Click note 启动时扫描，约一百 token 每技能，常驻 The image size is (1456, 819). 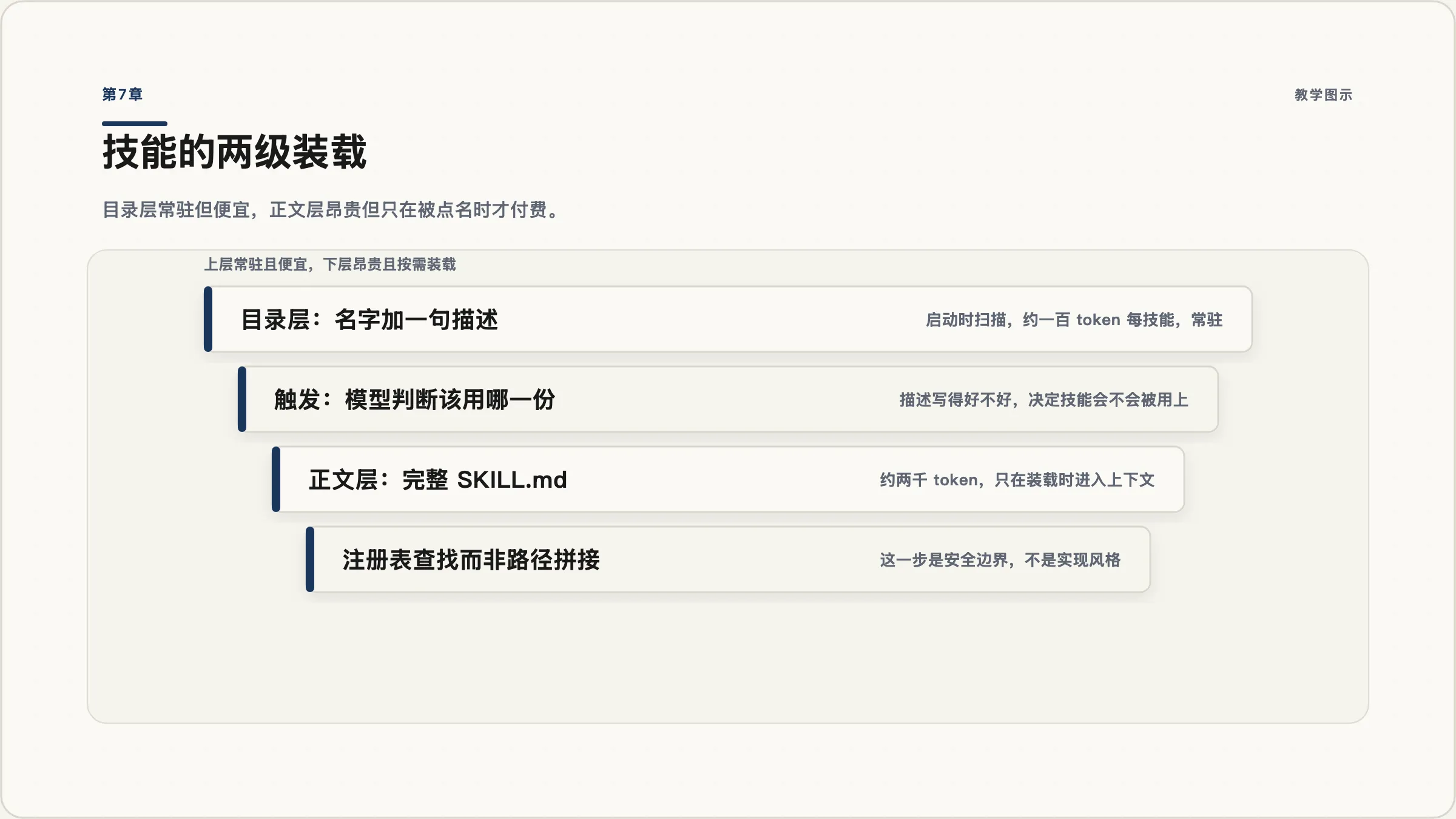pos(1074,320)
